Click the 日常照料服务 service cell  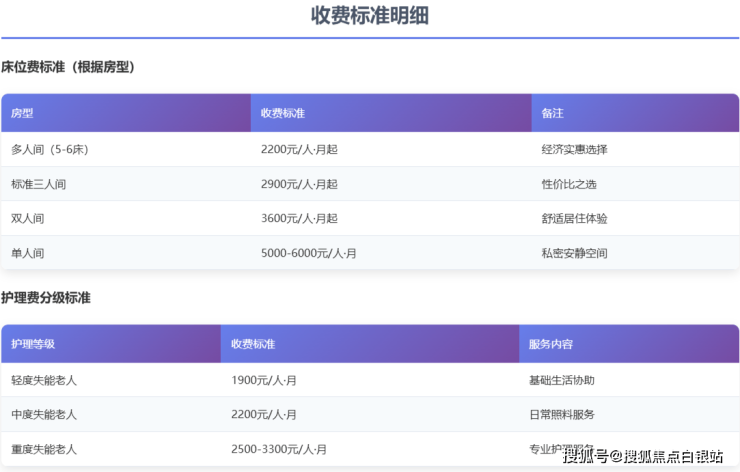click(x=561, y=414)
